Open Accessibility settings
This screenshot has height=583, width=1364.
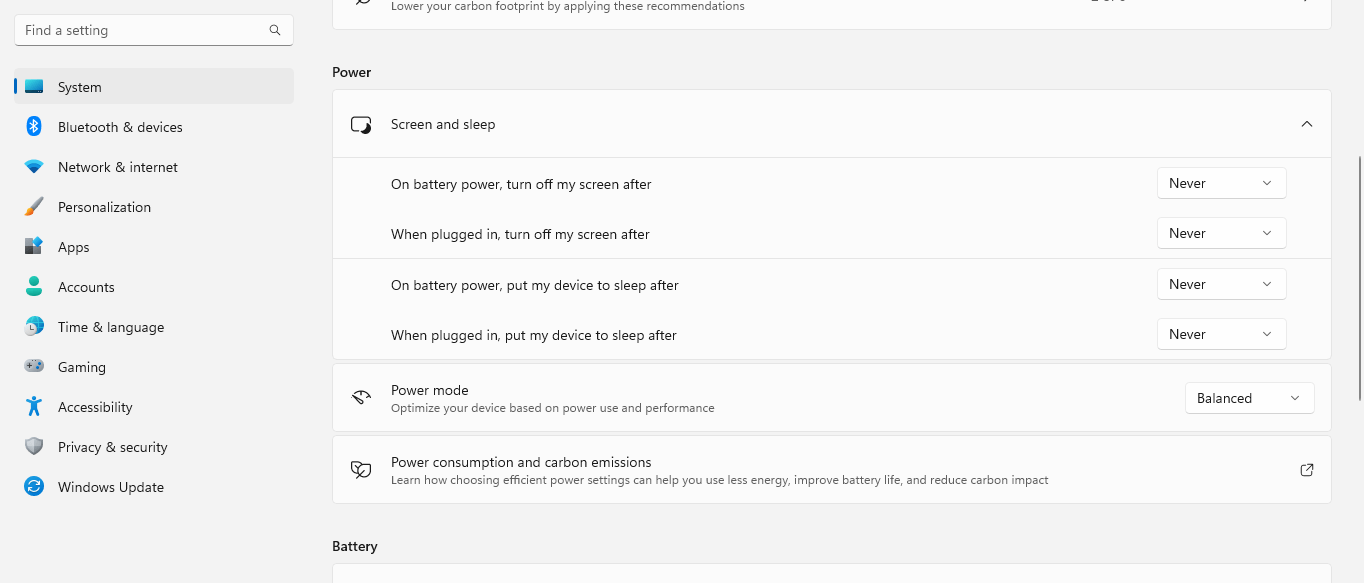pos(95,406)
